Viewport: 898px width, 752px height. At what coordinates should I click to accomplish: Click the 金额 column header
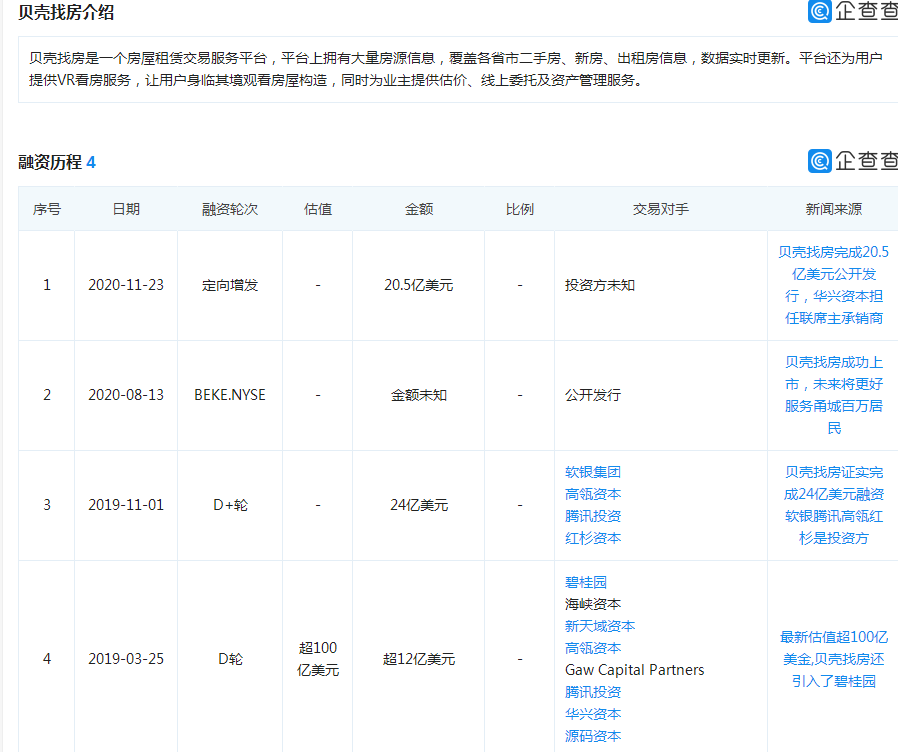(419, 209)
